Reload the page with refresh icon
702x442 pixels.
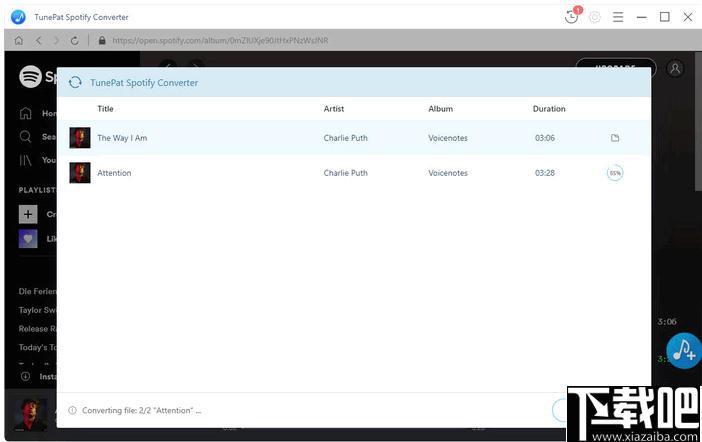(75, 40)
